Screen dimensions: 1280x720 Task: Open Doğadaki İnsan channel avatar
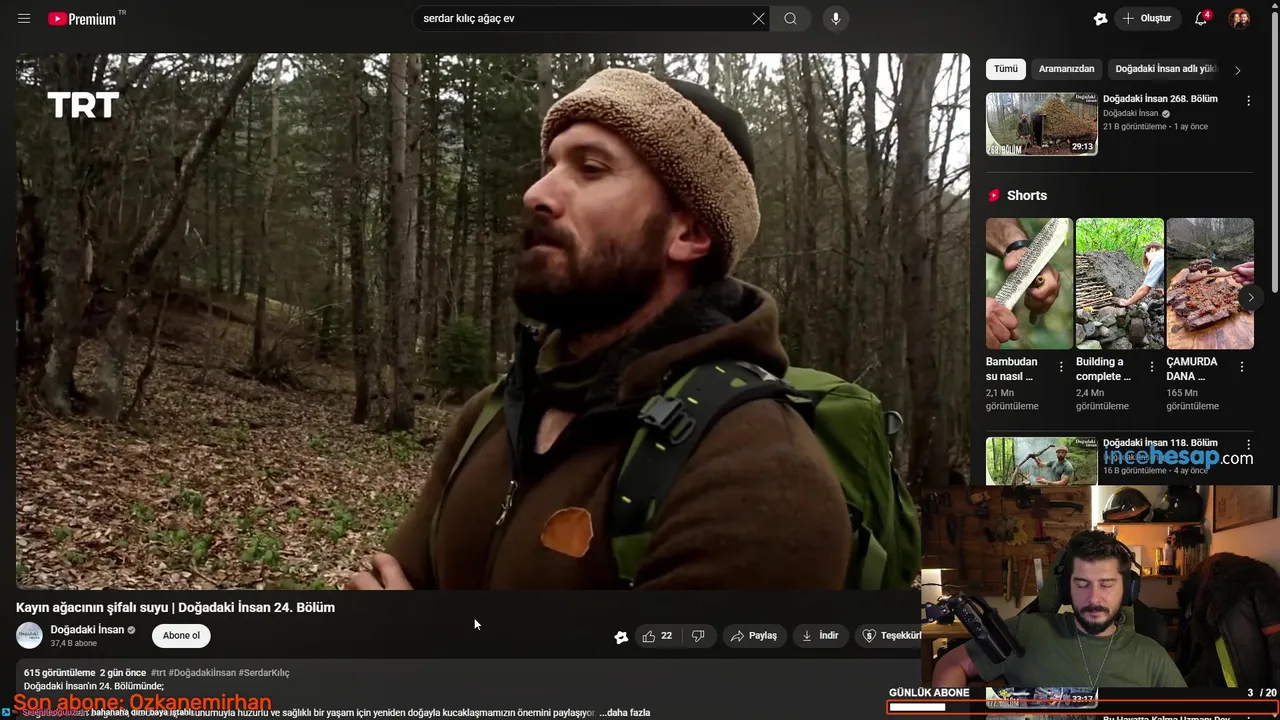29,635
